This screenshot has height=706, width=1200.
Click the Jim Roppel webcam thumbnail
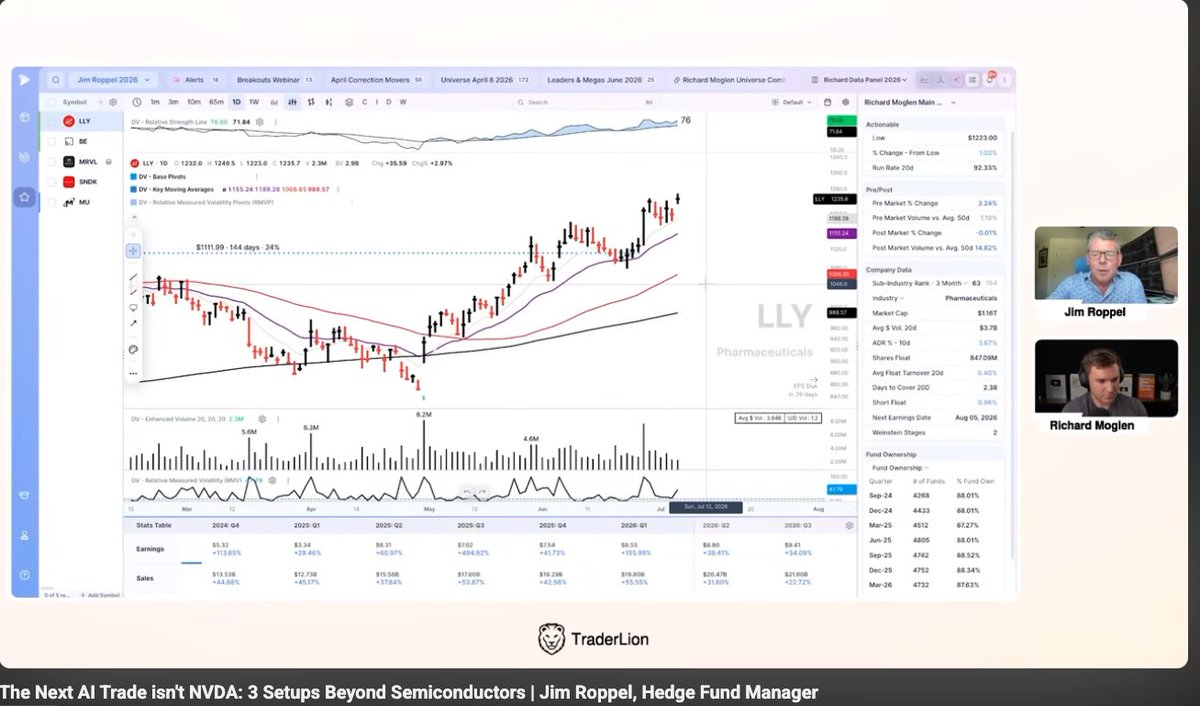pos(1105,265)
